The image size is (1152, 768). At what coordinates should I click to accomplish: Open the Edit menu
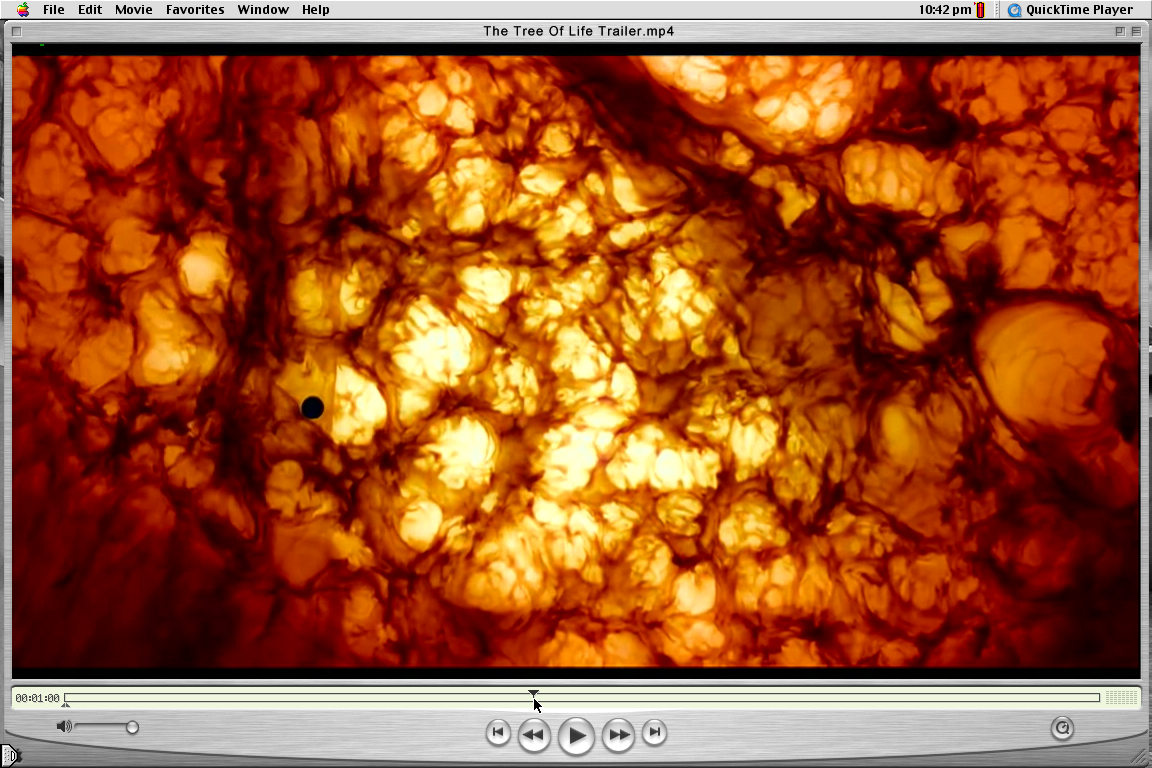click(90, 10)
